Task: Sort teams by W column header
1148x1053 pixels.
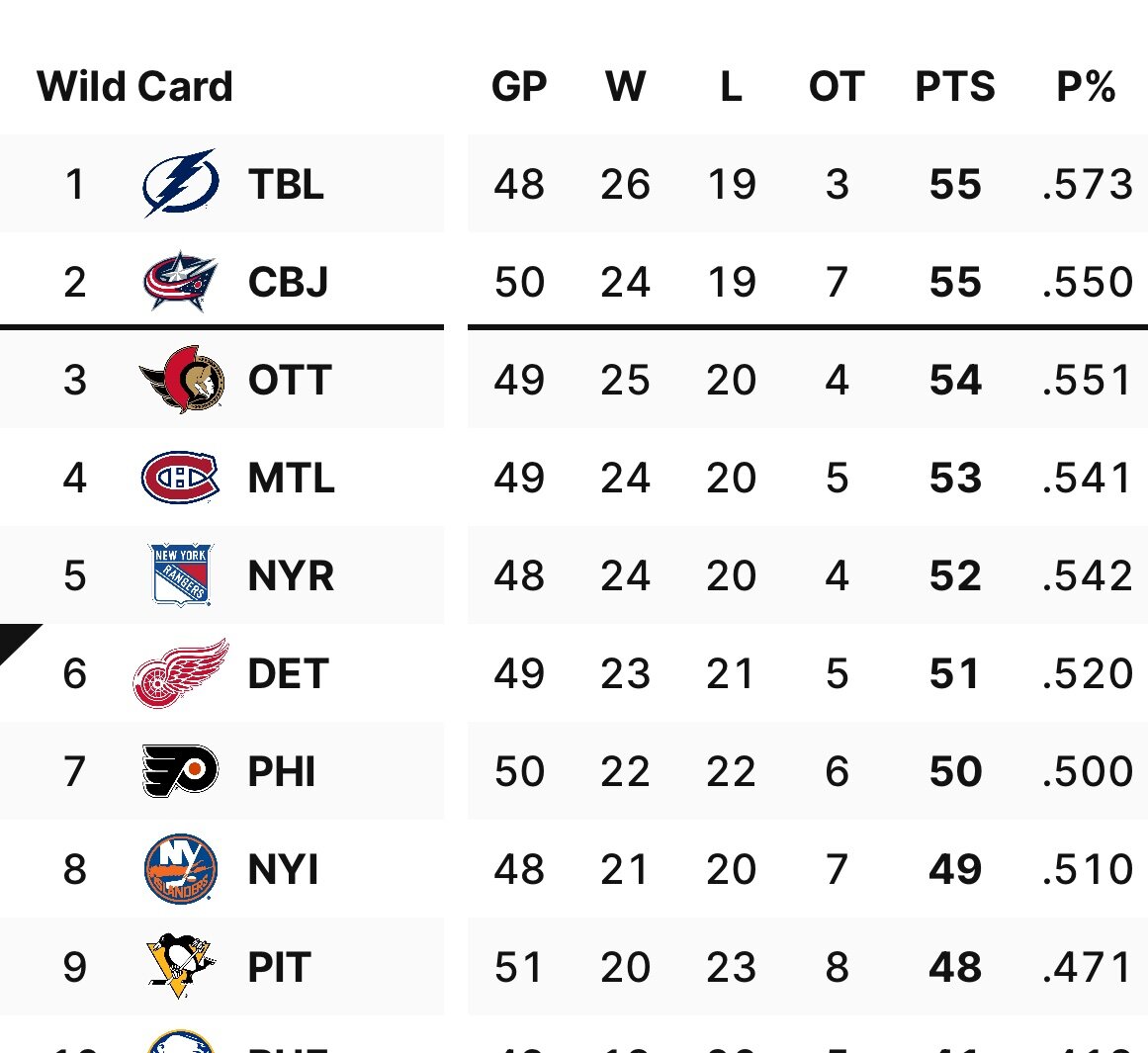Action: (625, 87)
